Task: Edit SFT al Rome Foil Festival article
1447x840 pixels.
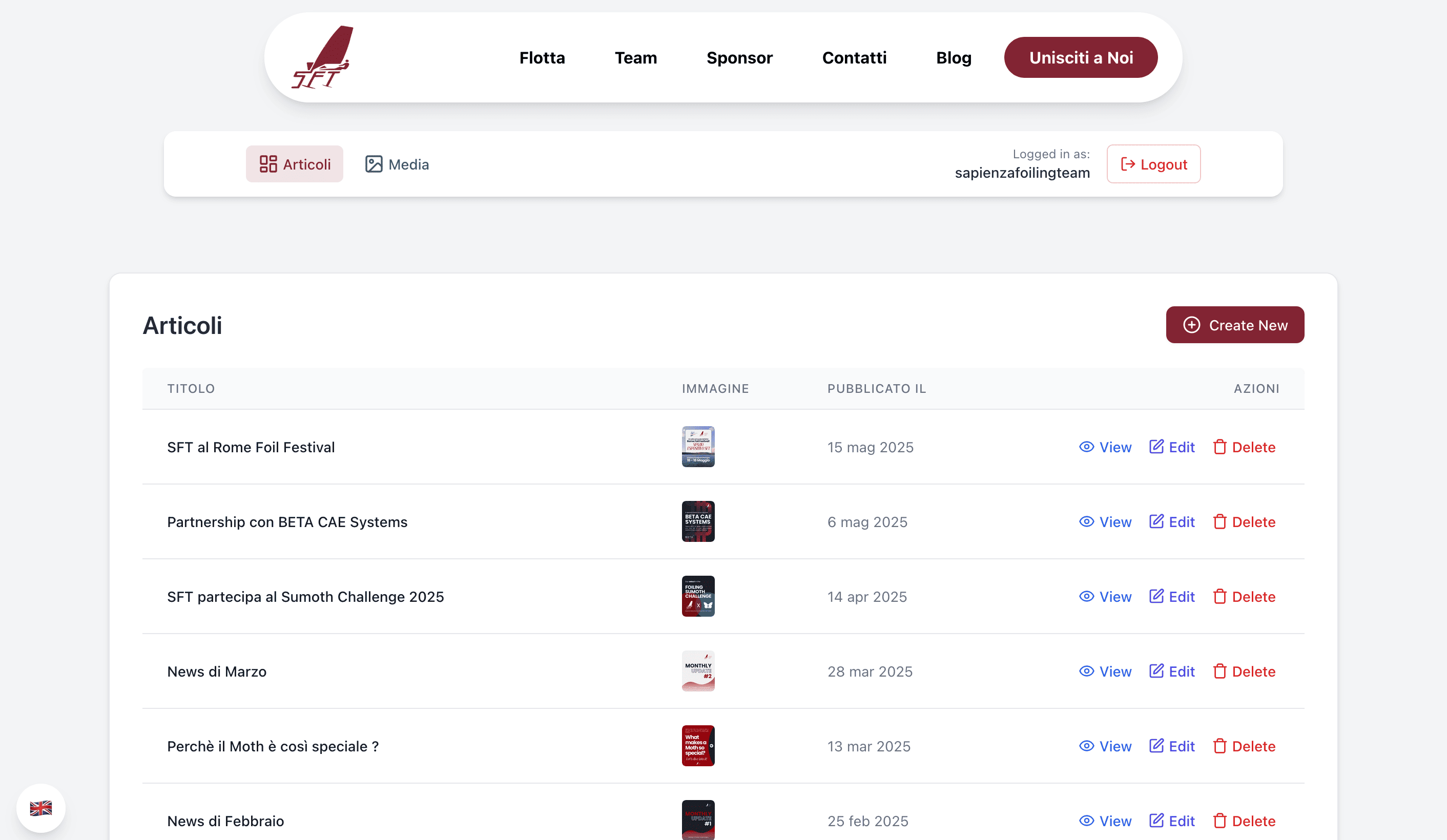Action: 1172,447
